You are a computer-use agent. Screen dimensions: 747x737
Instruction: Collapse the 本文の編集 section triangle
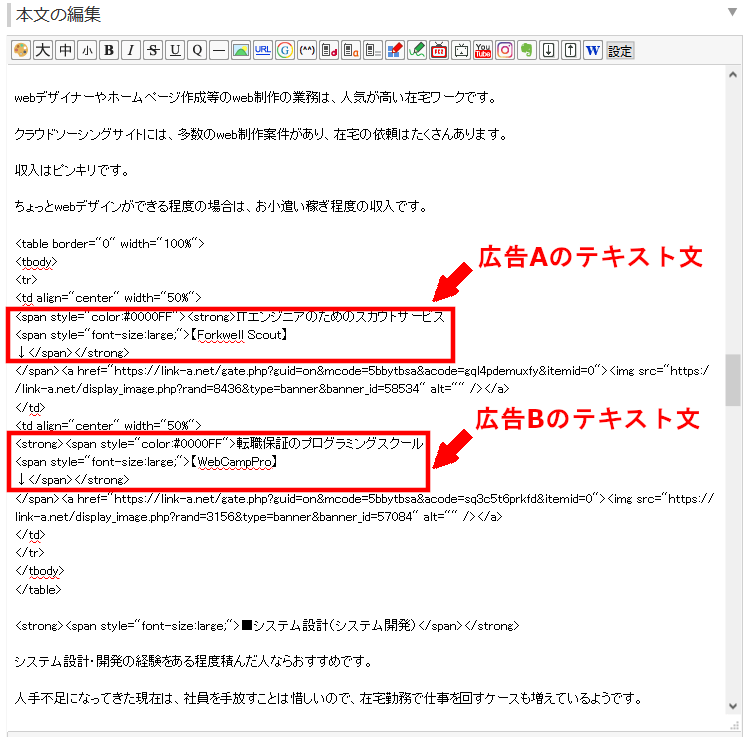point(732,12)
